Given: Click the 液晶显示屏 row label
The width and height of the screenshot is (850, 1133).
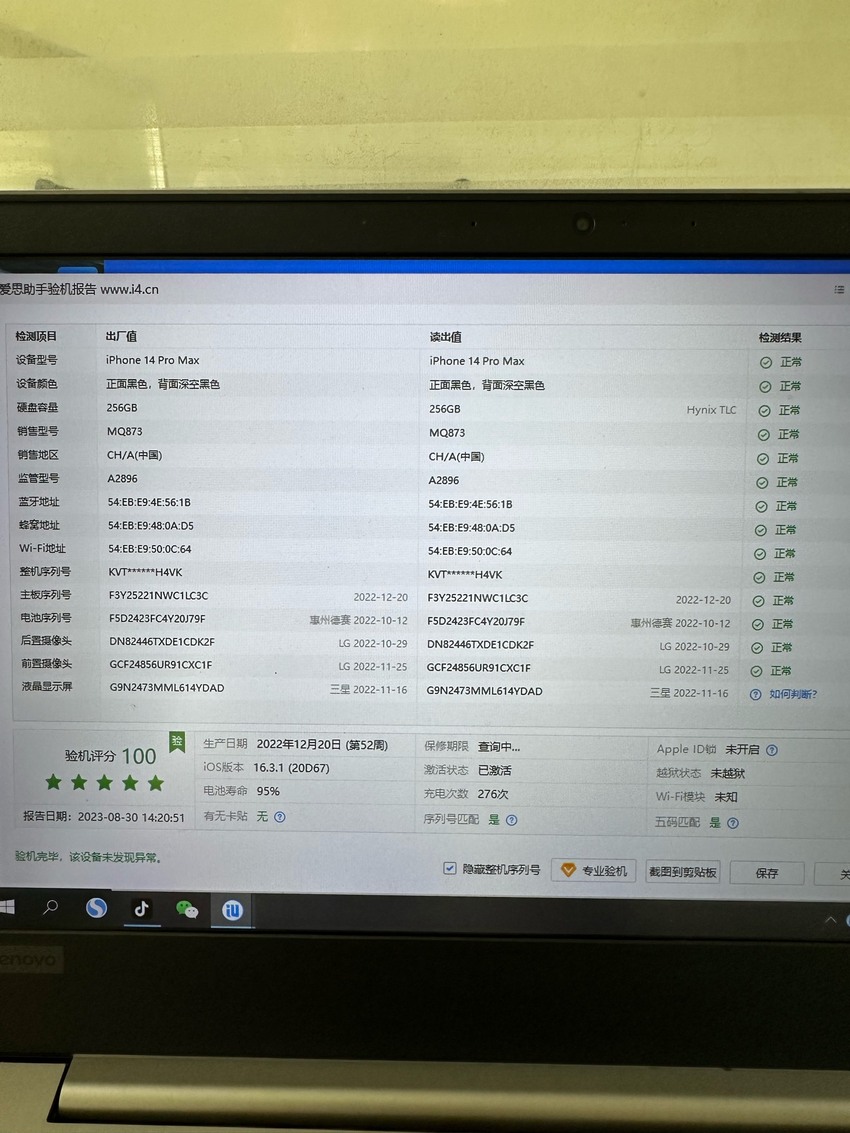Looking at the screenshot, I should pyautogui.click(x=47, y=686).
